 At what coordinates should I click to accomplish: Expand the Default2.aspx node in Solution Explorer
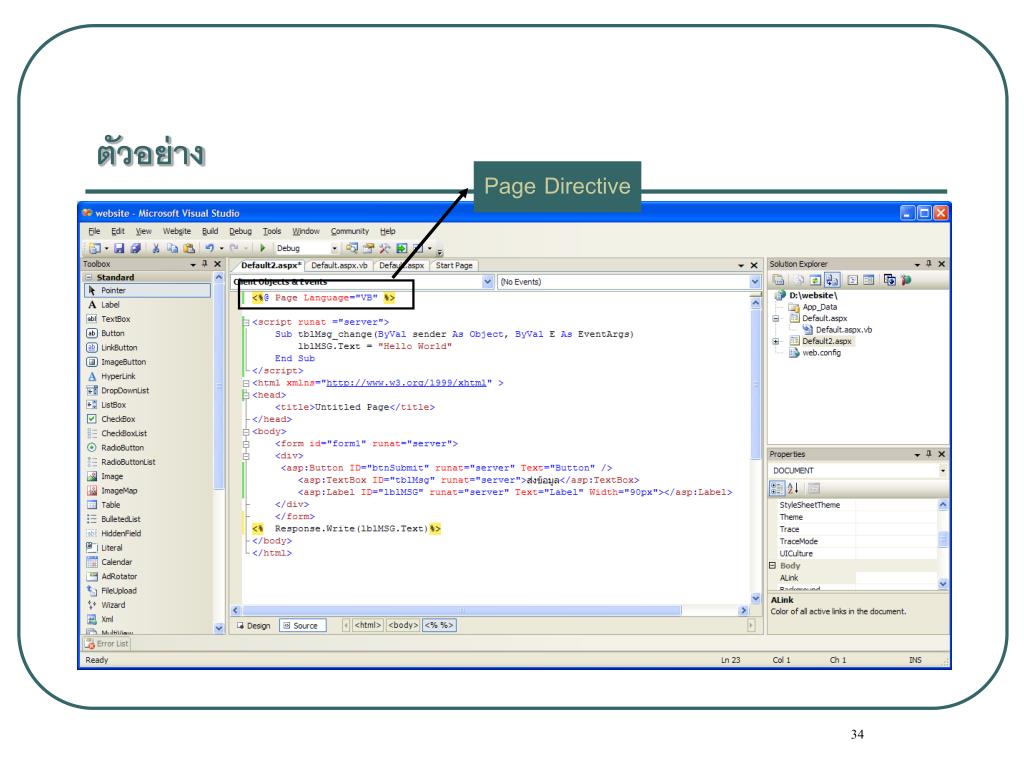click(x=776, y=342)
